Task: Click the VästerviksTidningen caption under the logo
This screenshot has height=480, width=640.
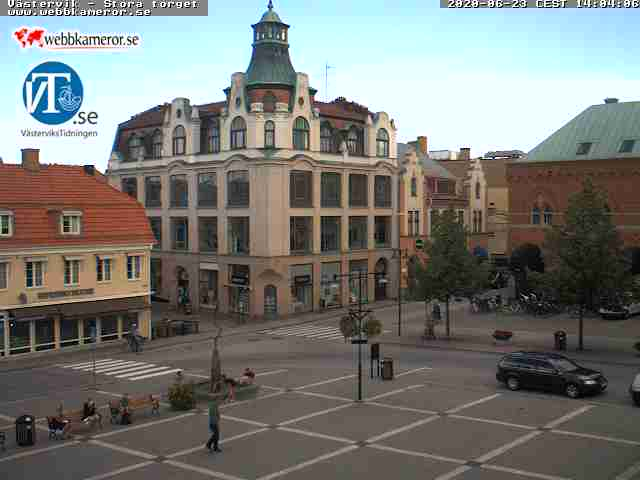Action: (x=59, y=133)
